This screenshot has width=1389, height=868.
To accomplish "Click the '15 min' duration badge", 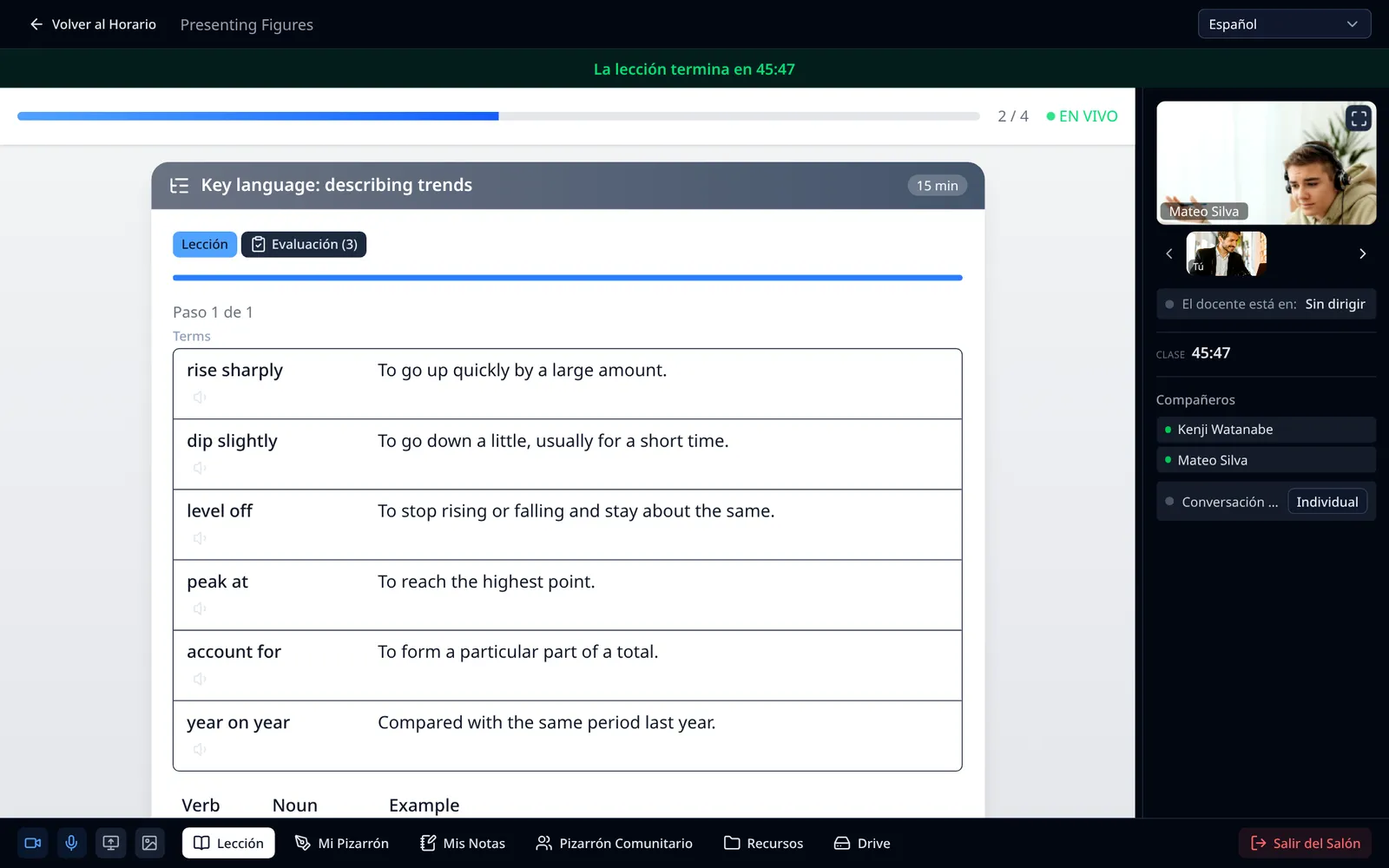I will point(938,186).
